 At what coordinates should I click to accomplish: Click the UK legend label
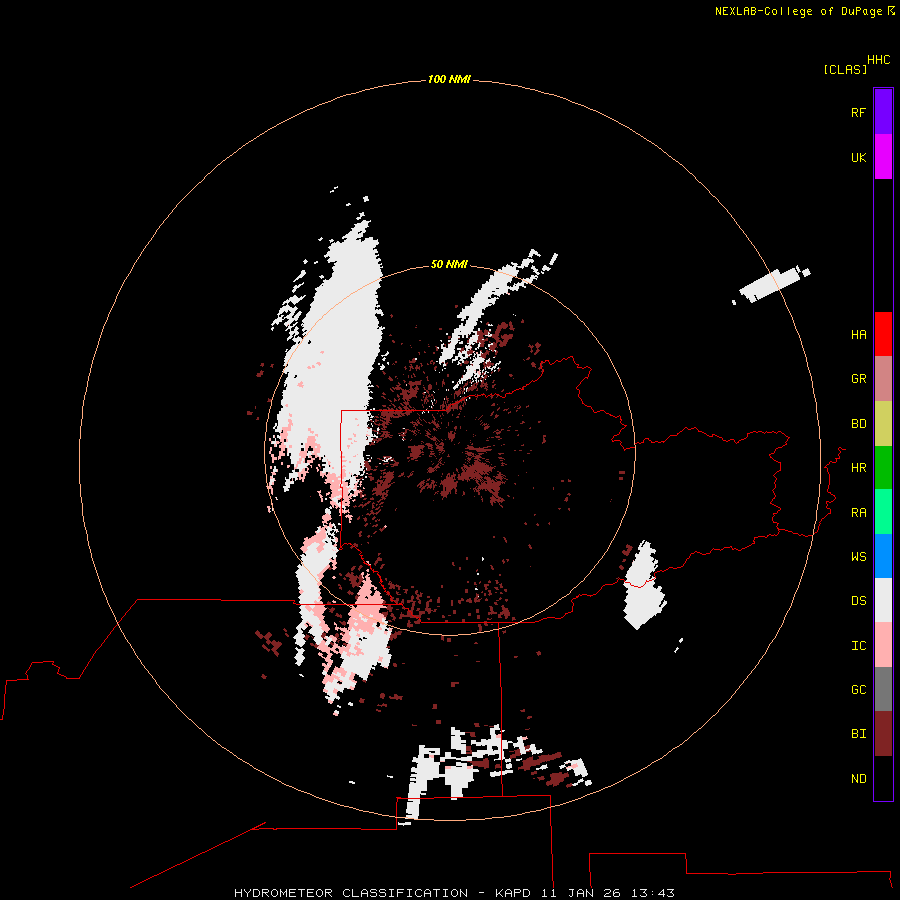[x=859, y=157]
